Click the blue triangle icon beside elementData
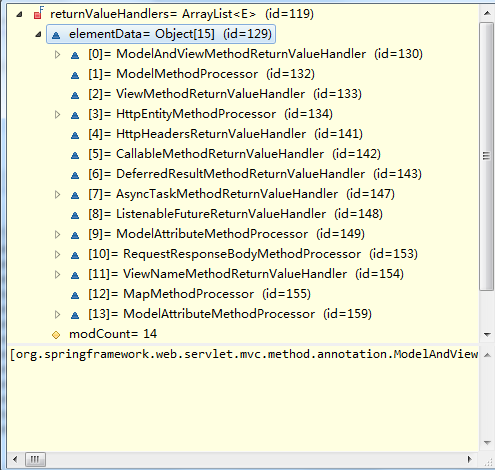 (56, 35)
